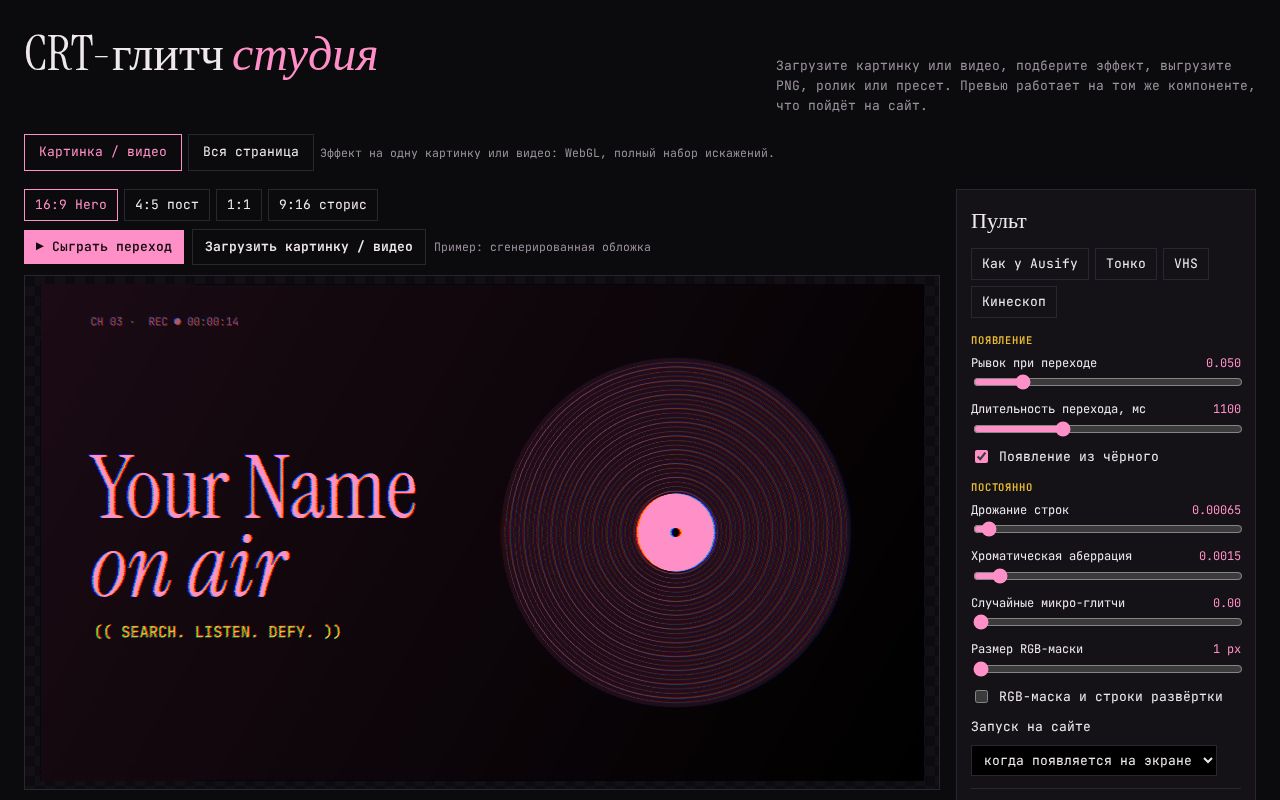Click the 'Your Name' text in preview
The width and height of the screenshot is (1280, 800).
tap(253, 487)
